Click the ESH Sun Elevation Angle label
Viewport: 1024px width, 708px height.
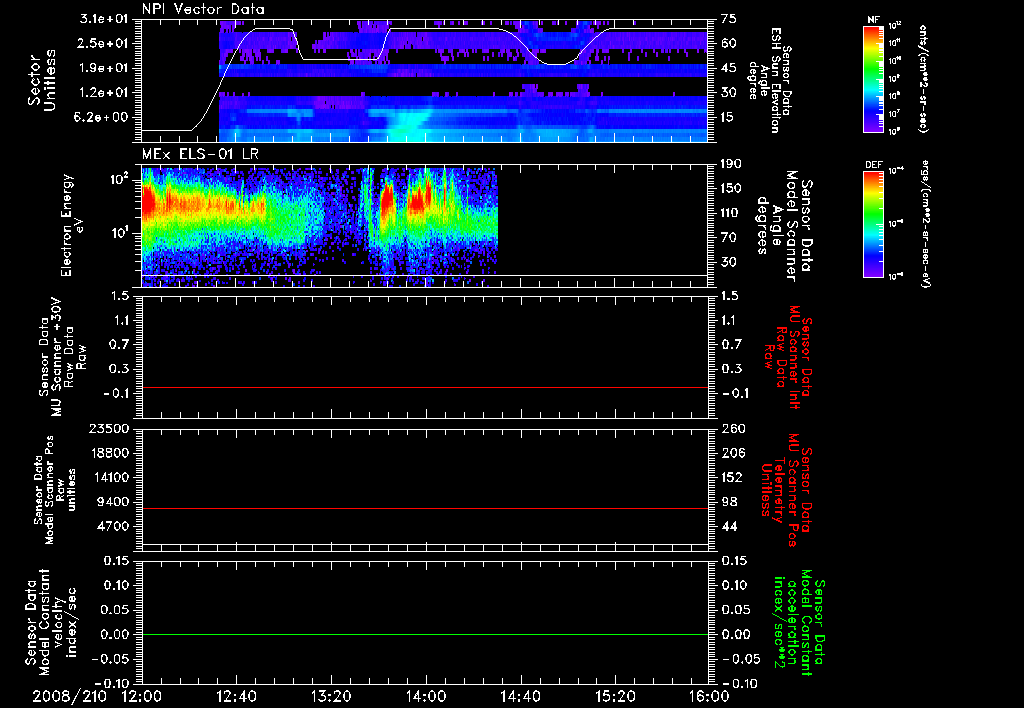[x=770, y=80]
